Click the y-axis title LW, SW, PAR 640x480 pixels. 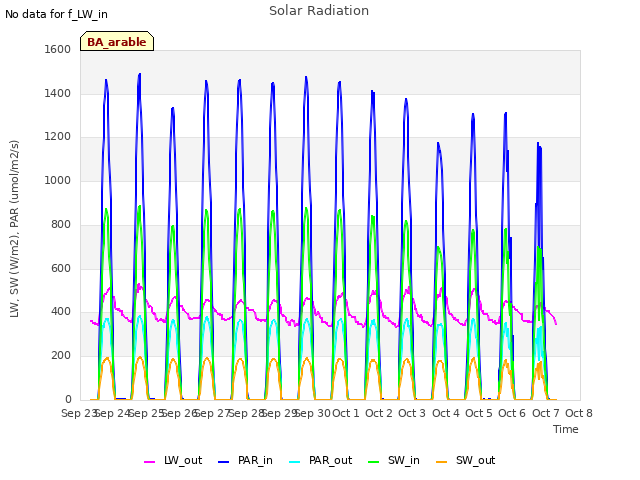14,229
